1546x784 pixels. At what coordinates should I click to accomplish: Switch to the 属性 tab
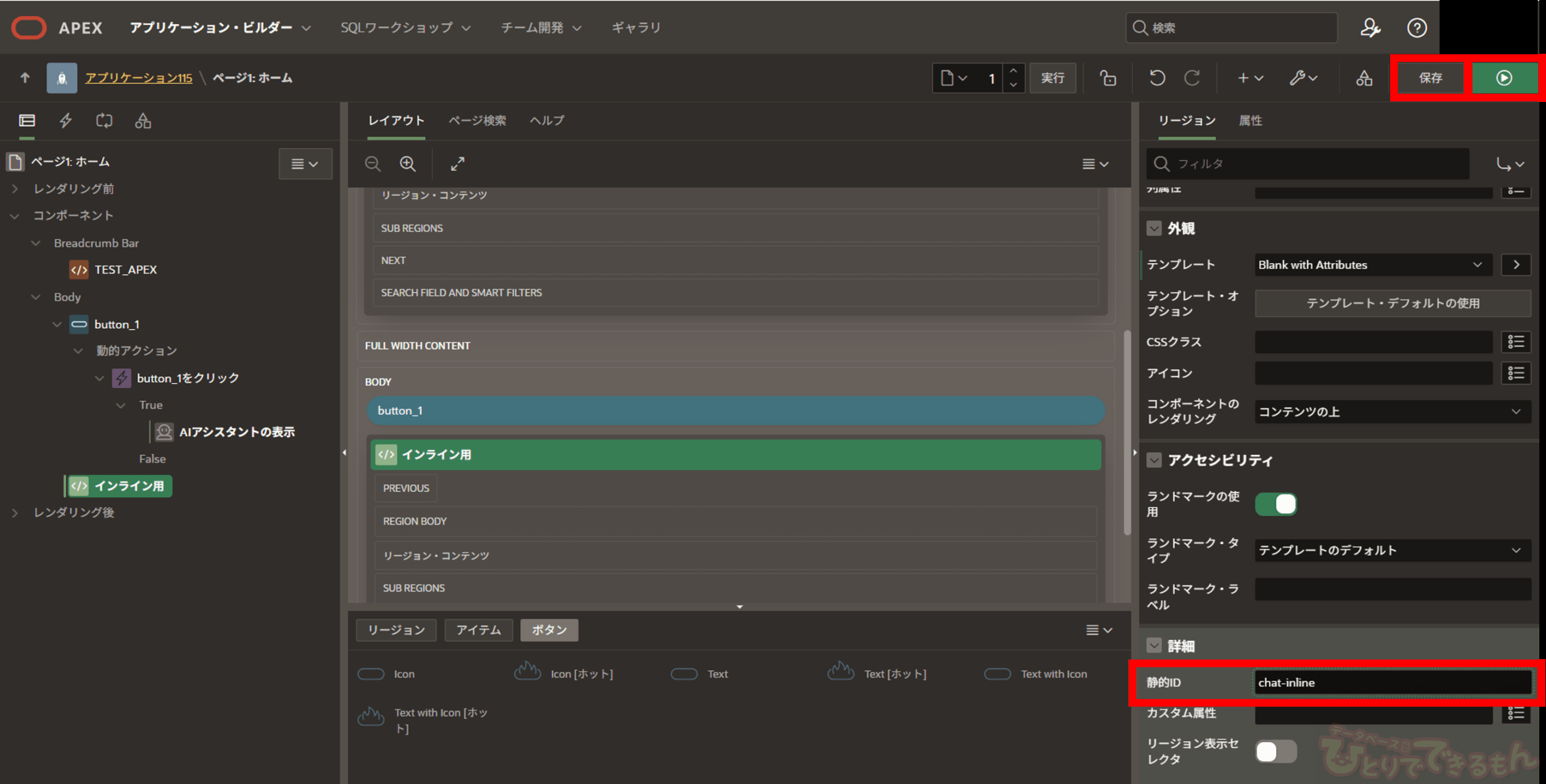1250,120
